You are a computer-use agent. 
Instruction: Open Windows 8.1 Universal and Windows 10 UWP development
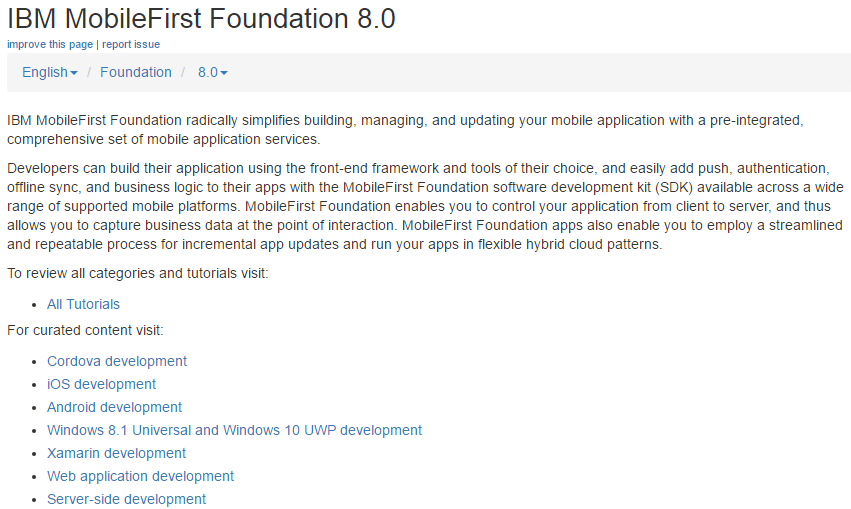tap(234, 430)
